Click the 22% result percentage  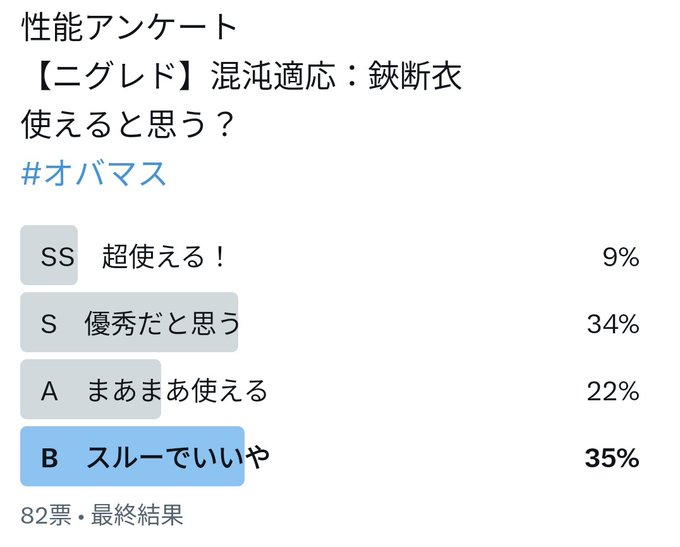point(613,391)
